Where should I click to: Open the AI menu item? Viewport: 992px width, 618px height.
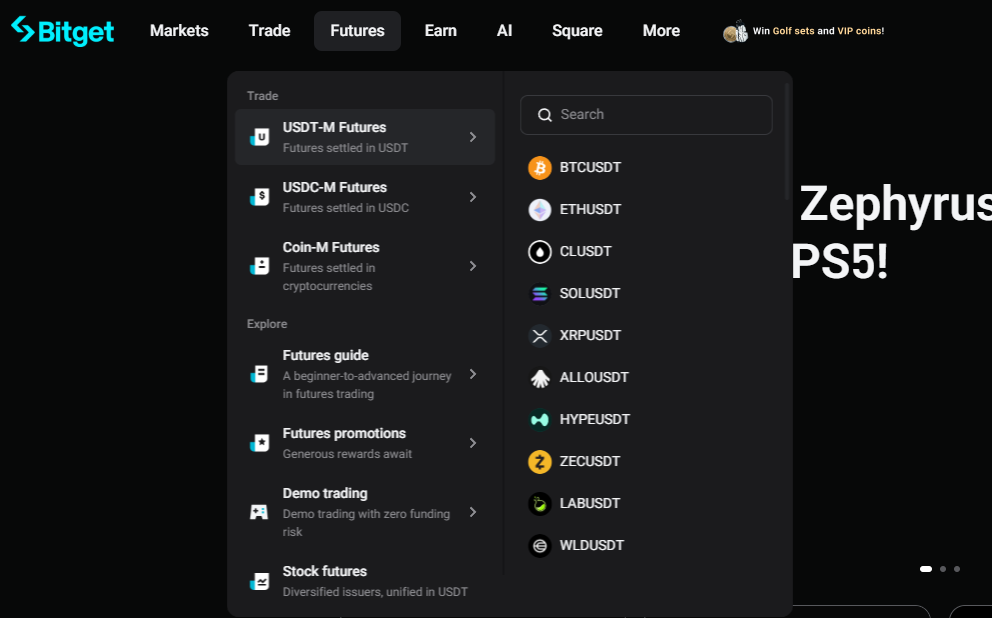[x=504, y=30]
